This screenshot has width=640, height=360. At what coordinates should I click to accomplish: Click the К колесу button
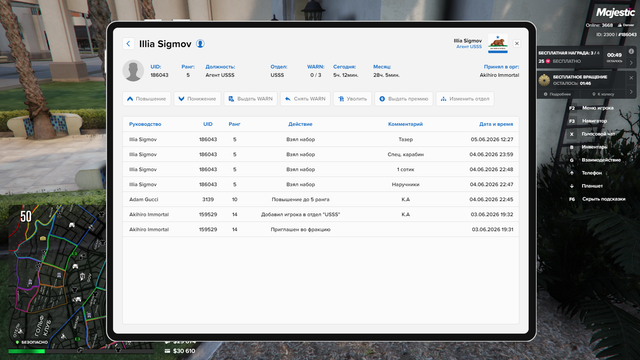[603, 94]
